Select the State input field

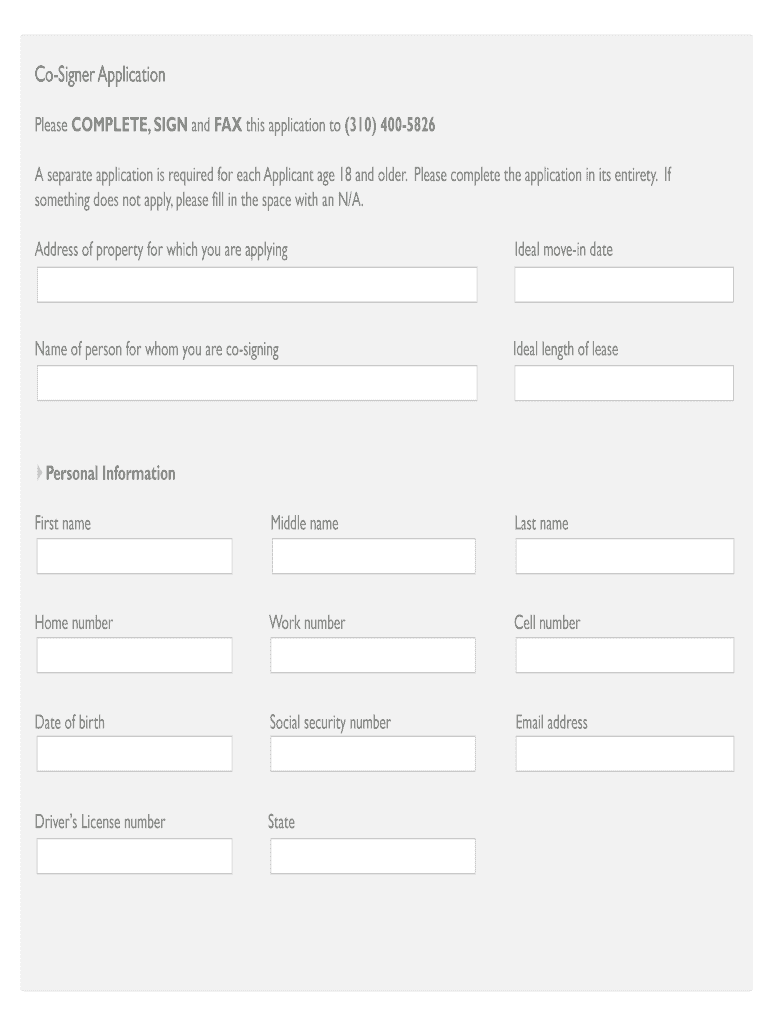(x=373, y=856)
